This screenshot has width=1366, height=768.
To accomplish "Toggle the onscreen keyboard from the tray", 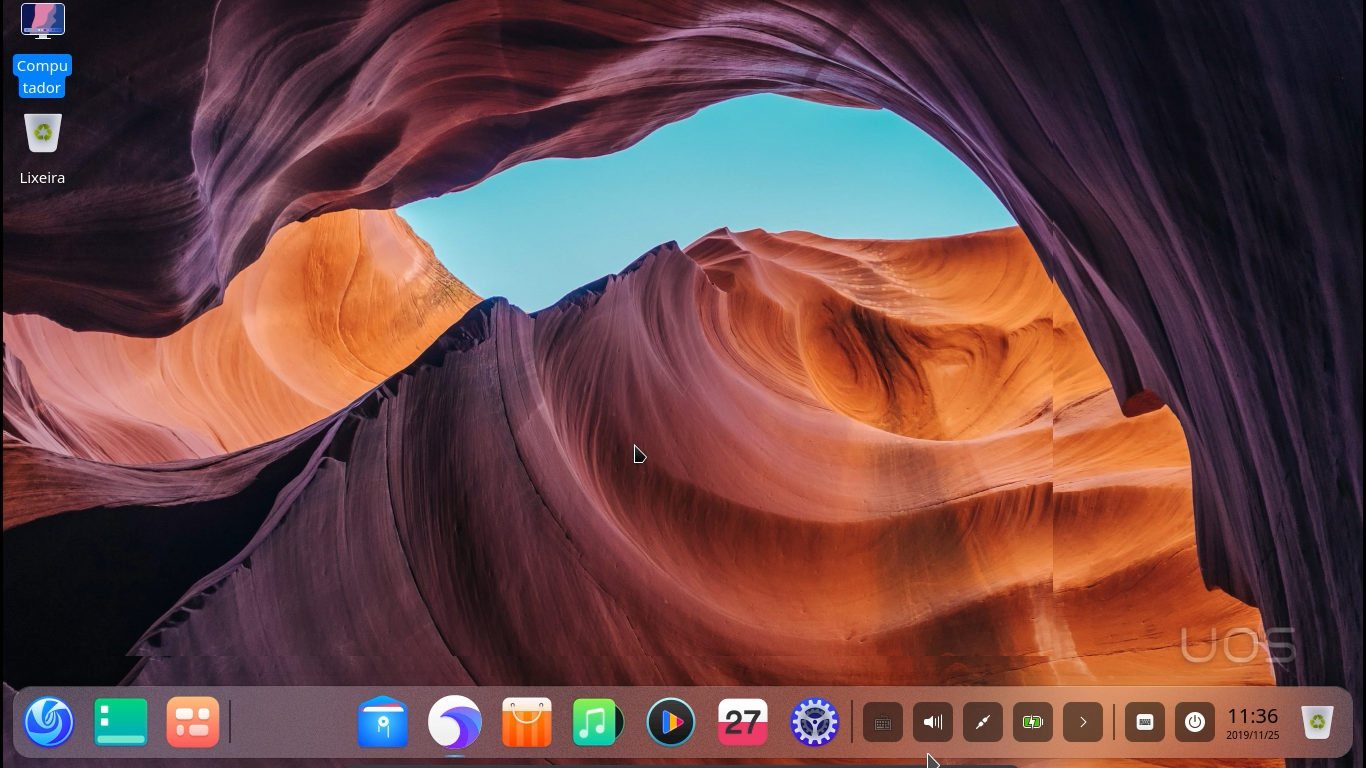I will pos(1145,722).
